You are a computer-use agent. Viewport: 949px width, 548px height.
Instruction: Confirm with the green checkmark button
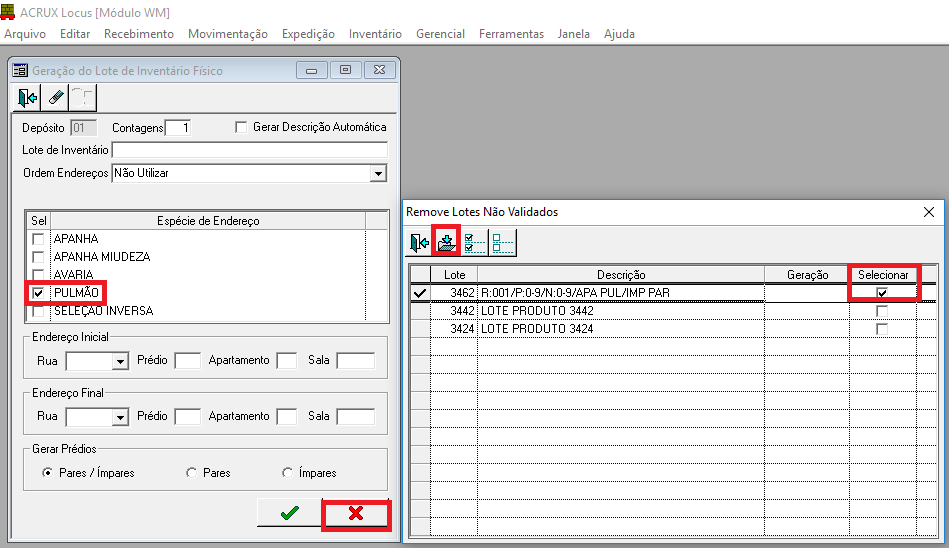289,513
